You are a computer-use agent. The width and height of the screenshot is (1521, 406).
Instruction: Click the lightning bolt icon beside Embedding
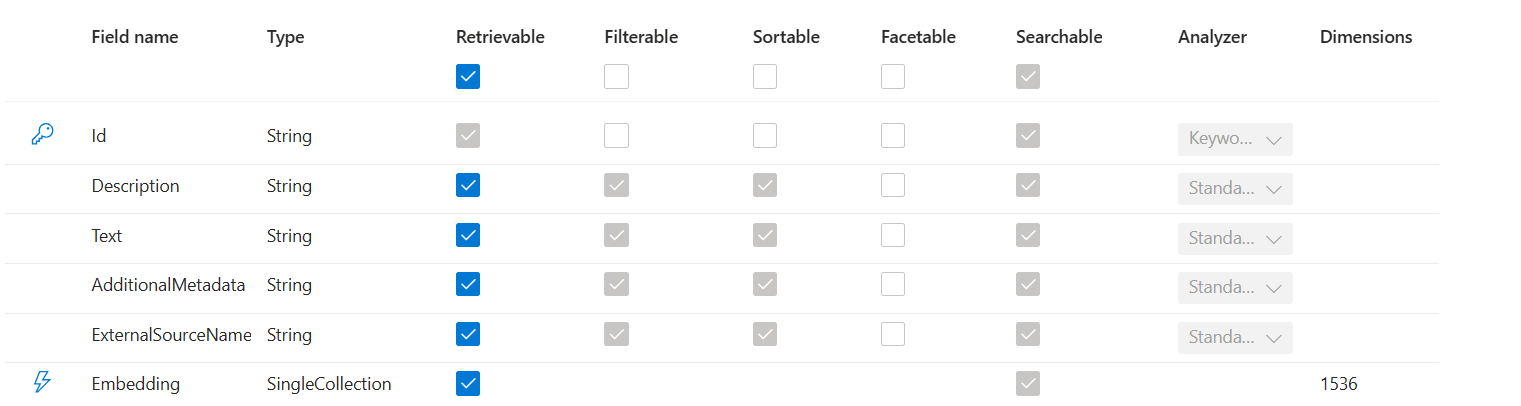42,382
